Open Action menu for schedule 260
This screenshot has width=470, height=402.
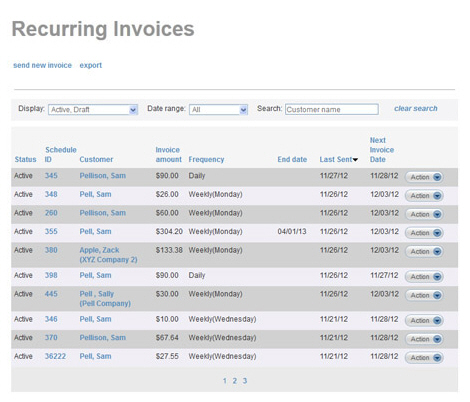click(424, 214)
